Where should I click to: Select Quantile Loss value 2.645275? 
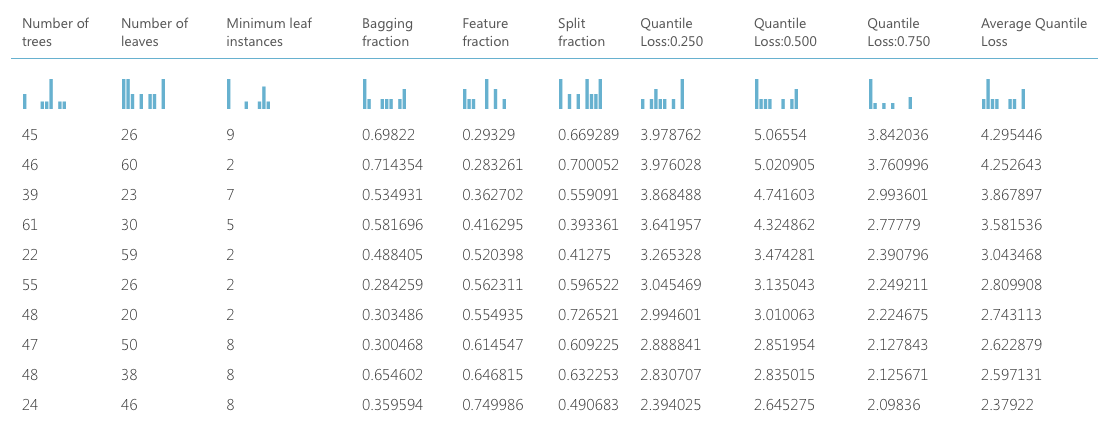click(x=784, y=405)
